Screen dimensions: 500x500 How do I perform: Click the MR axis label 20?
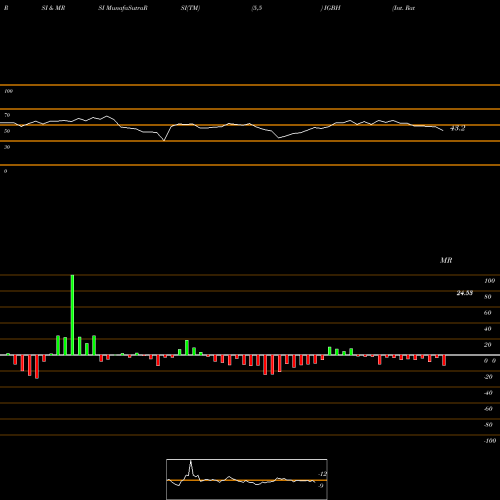click(488, 345)
